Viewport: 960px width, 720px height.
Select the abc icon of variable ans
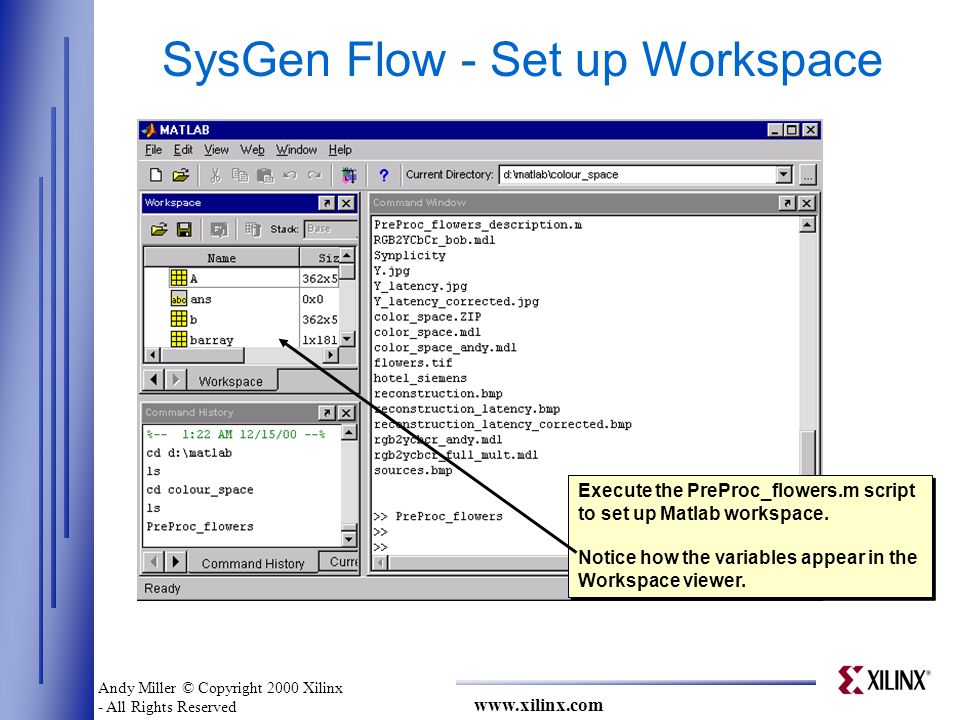pyautogui.click(x=179, y=299)
